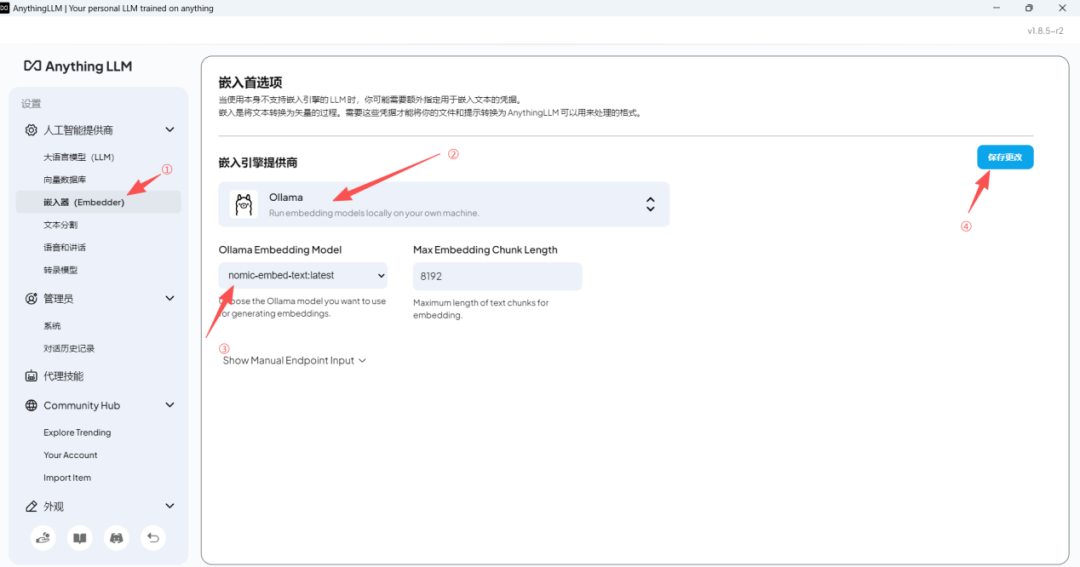Click the 外观 section label

54,506
